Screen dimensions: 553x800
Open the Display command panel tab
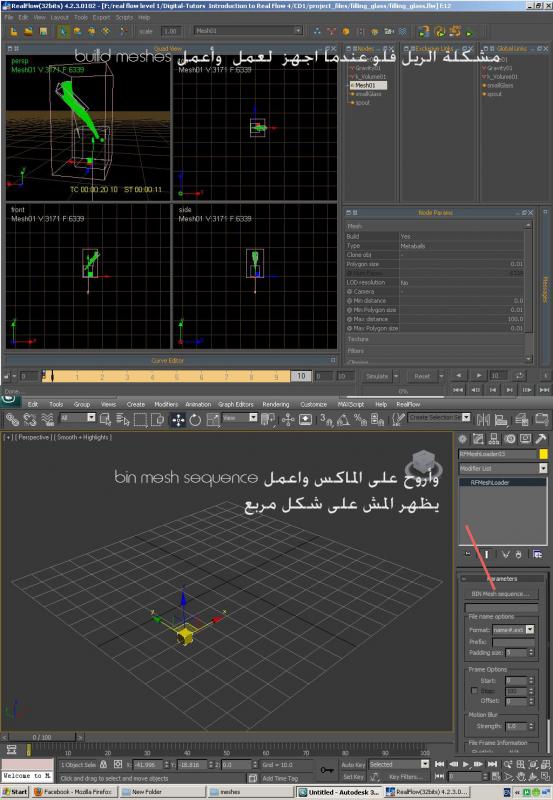[x=525, y=439]
